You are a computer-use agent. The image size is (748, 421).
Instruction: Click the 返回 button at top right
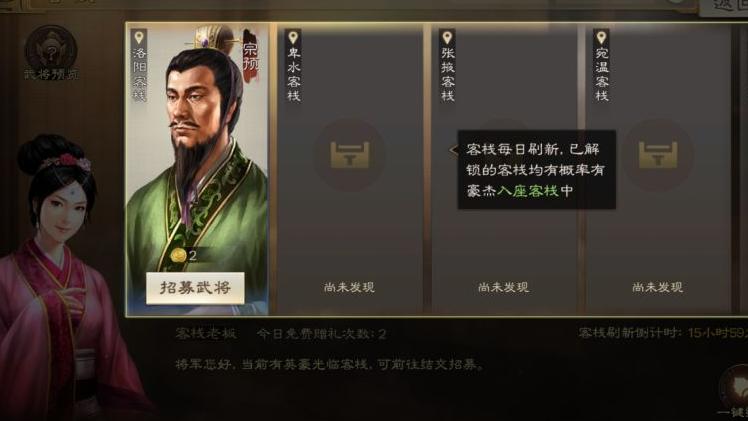pos(725,7)
